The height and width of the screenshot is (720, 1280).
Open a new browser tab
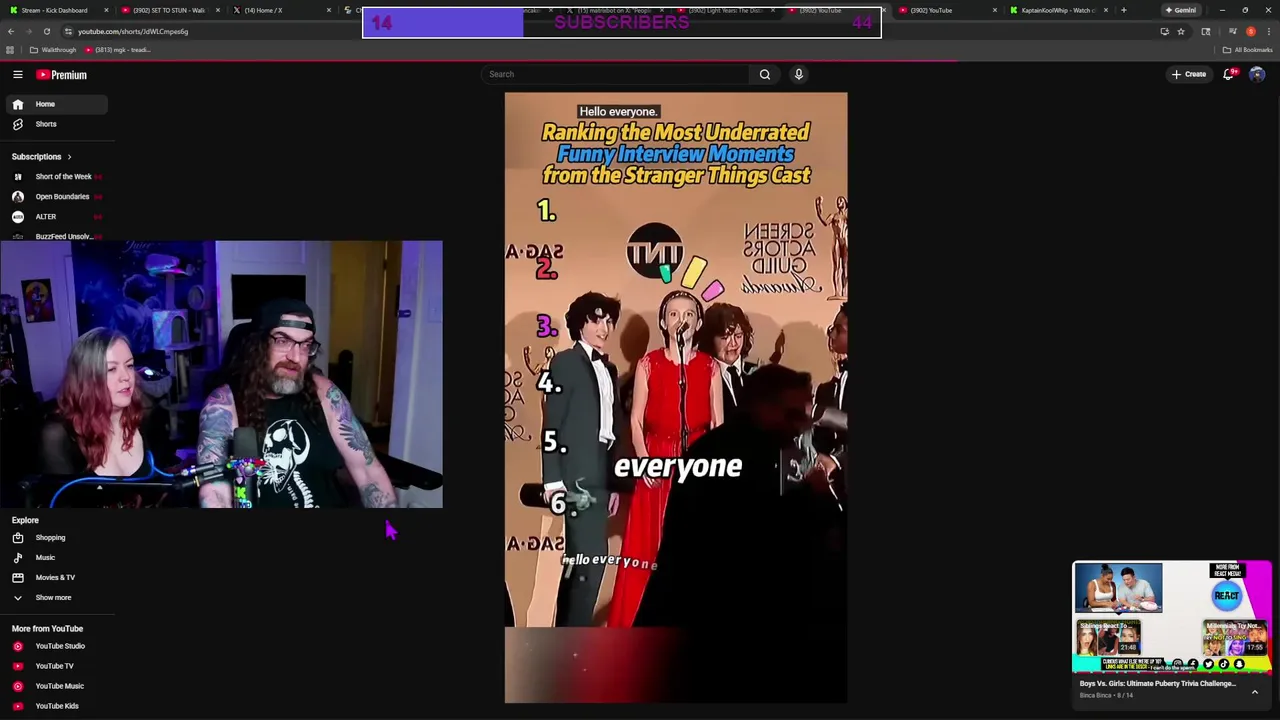coord(1124,10)
